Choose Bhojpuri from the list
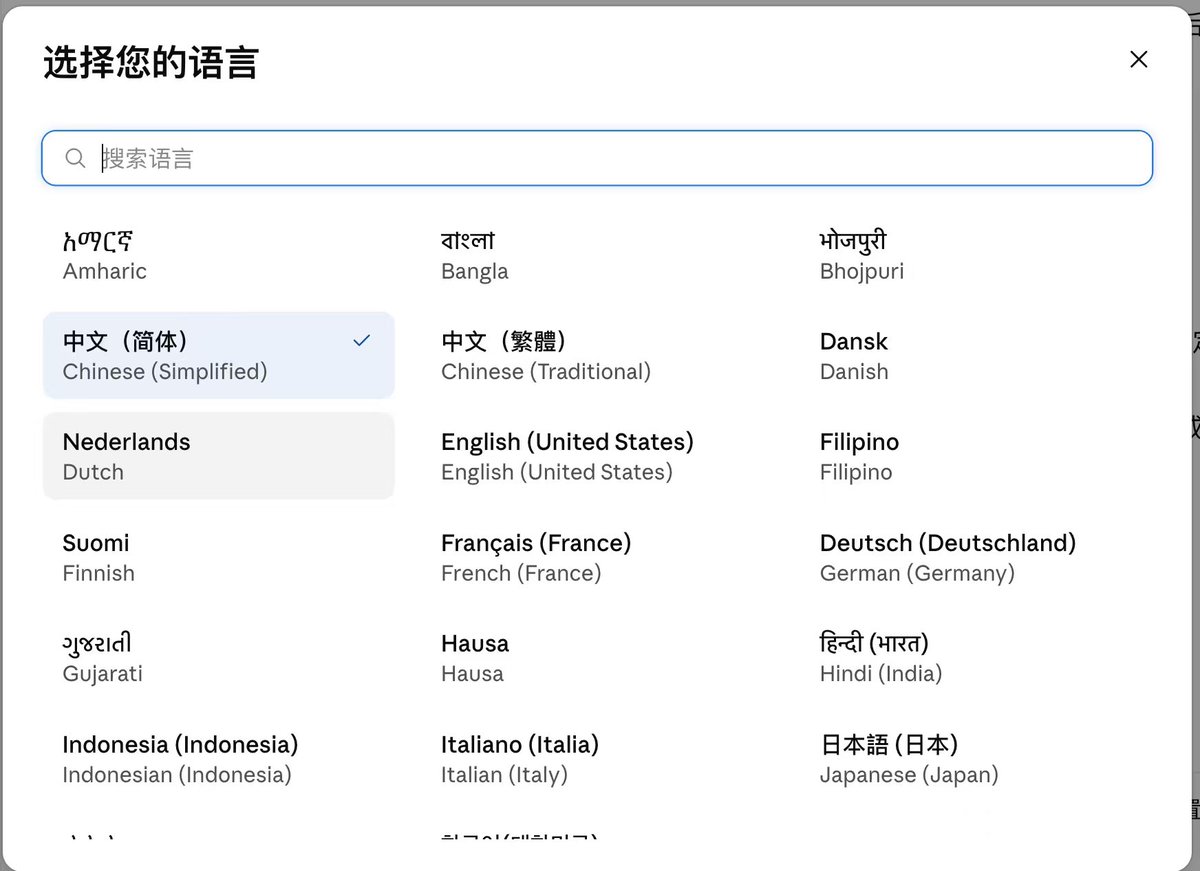 976,255
